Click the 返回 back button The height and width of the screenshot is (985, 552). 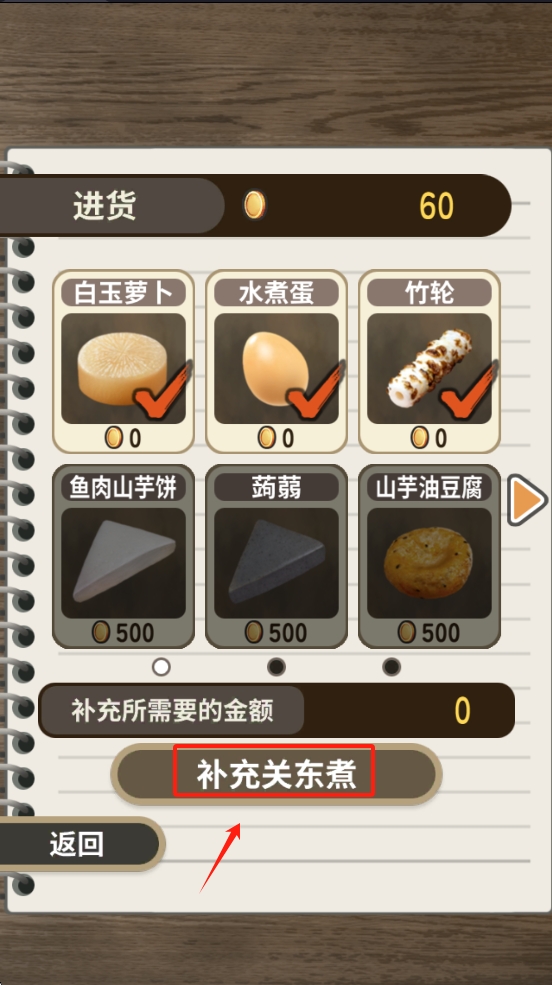point(77,845)
